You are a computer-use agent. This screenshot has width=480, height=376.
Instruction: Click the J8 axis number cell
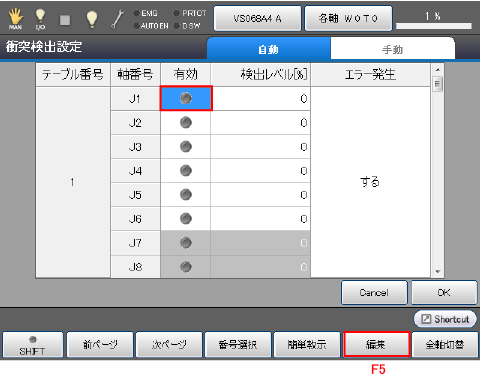pyautogui.click(x=135, y=267)
